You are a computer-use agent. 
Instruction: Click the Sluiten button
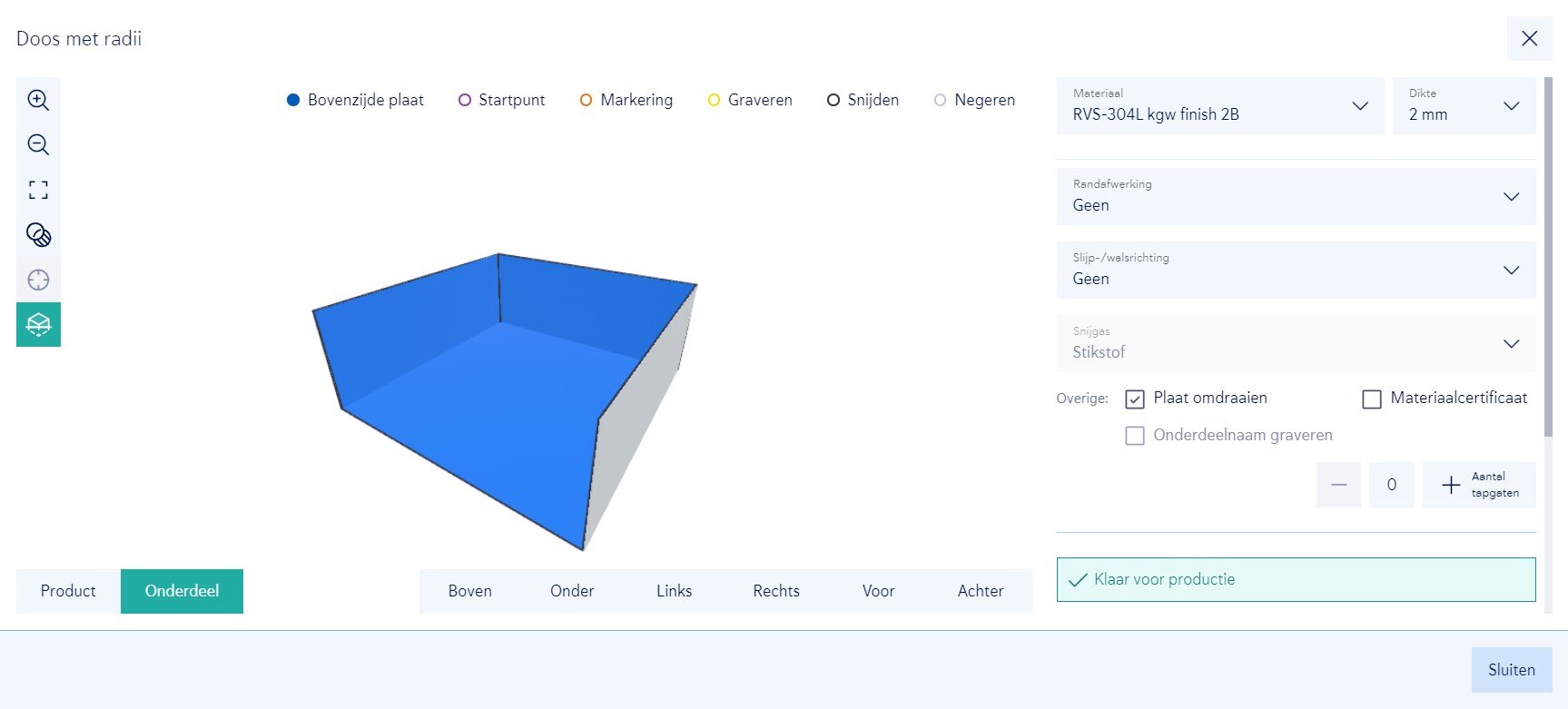click(x=1511, y=670)
